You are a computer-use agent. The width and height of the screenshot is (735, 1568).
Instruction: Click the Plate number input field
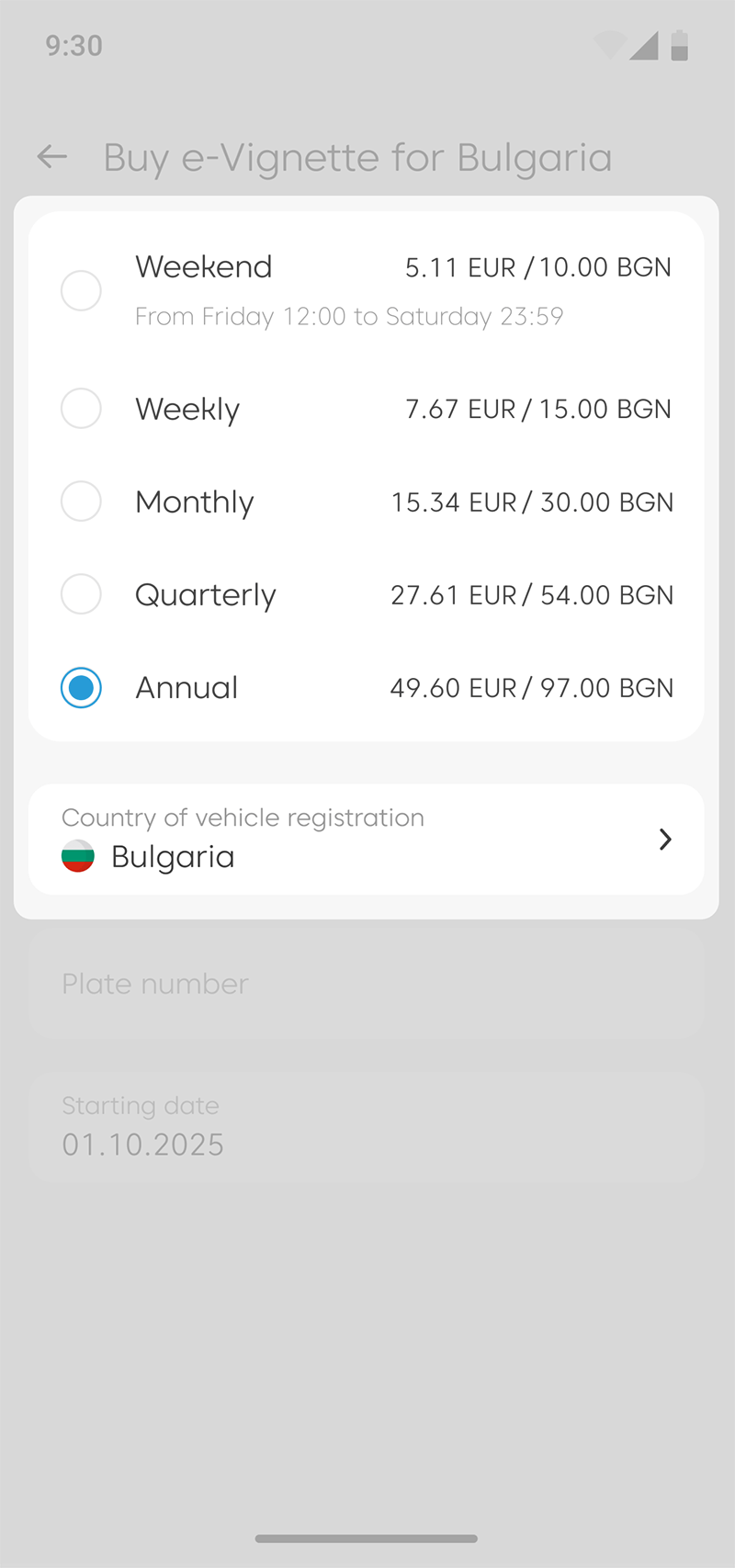pyautogui.click(x=366, y=984)
